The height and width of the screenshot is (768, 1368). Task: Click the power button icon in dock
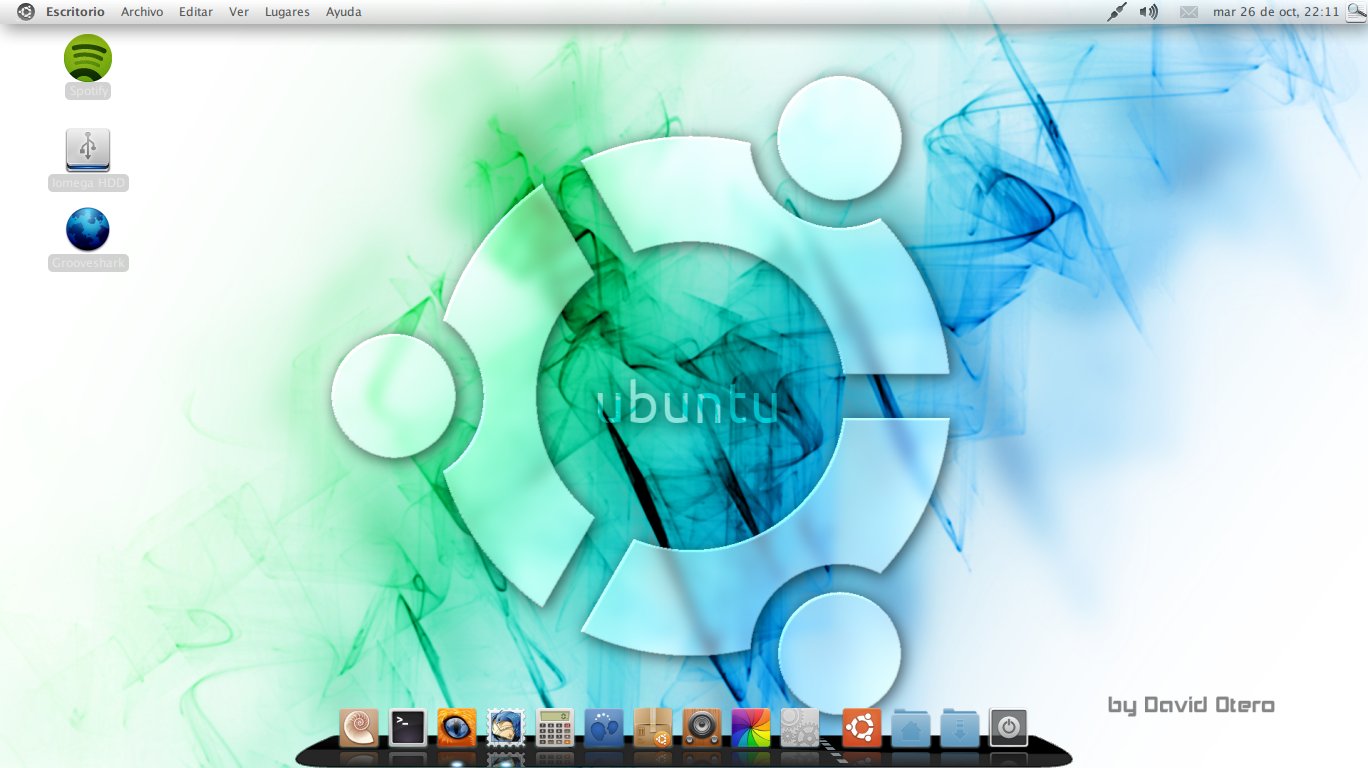pyautogui.click(x=1009, y=728)
